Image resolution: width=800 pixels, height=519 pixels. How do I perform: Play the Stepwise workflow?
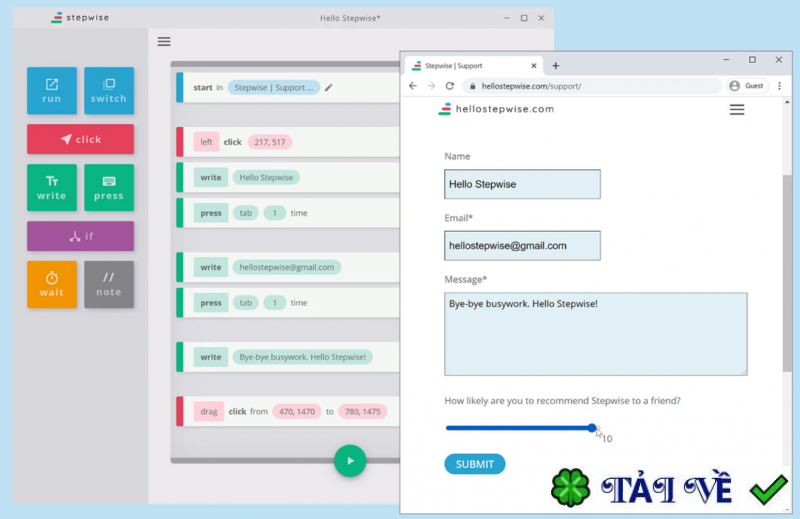[350, 461]
